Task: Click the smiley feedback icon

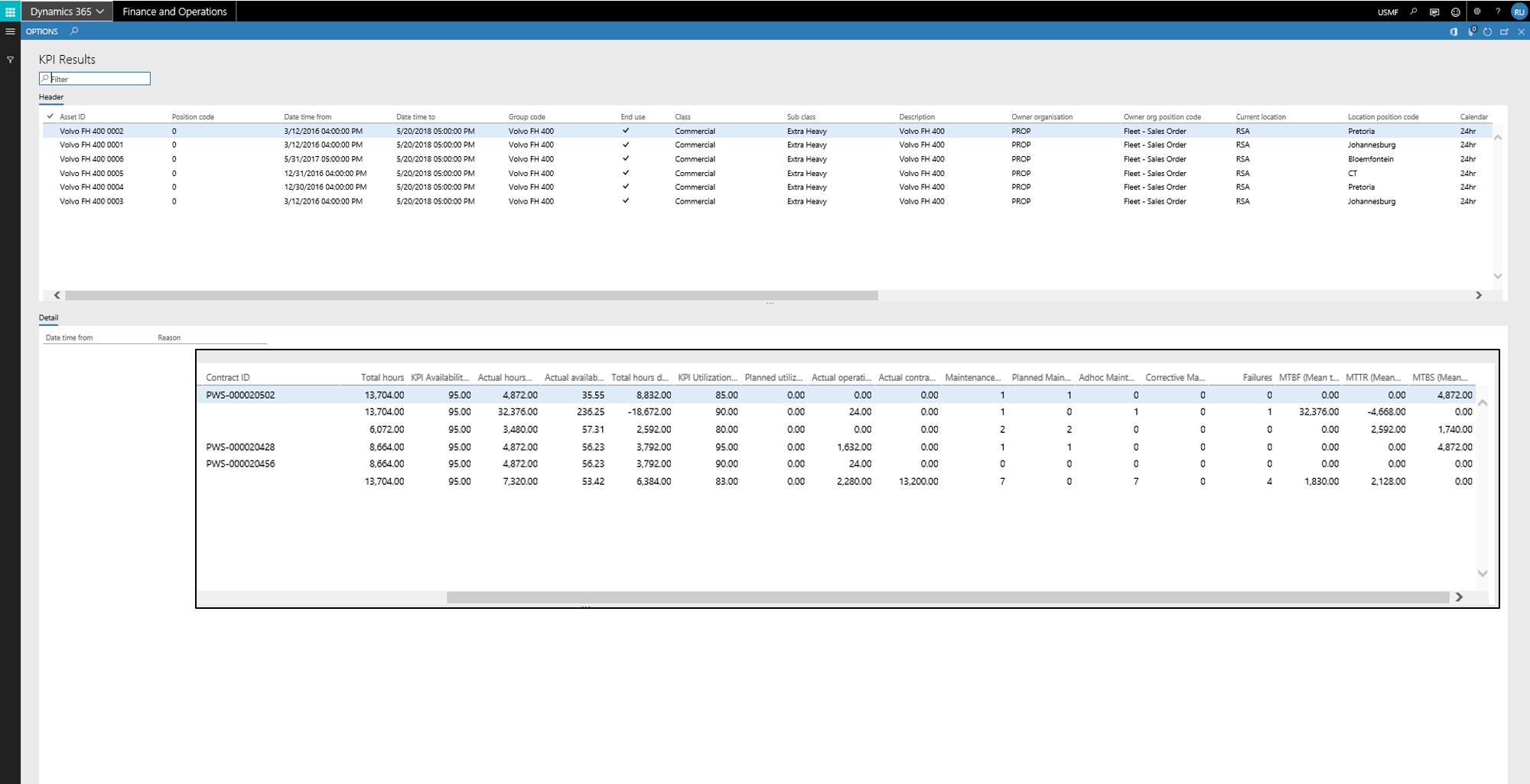Action: pos(1455,11)
